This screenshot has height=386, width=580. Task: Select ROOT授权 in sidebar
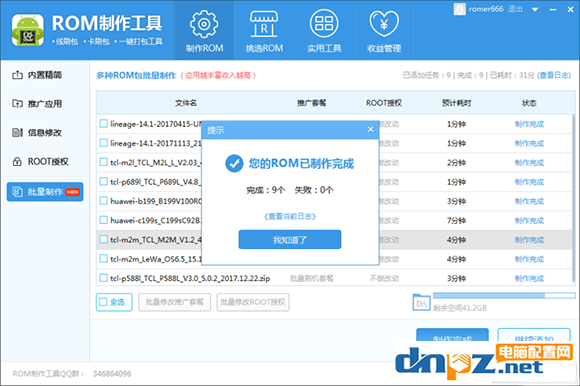45,162
